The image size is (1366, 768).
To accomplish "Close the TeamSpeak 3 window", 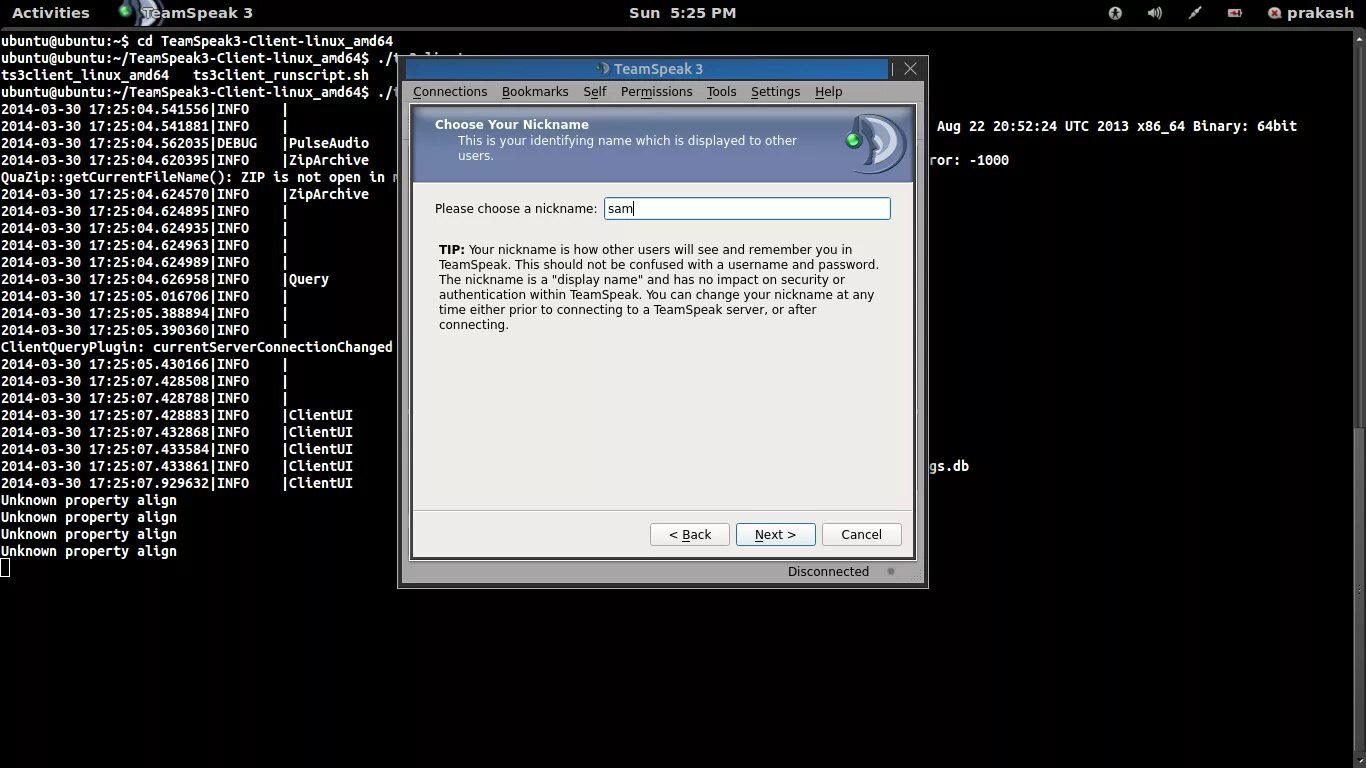I will 910,69.
